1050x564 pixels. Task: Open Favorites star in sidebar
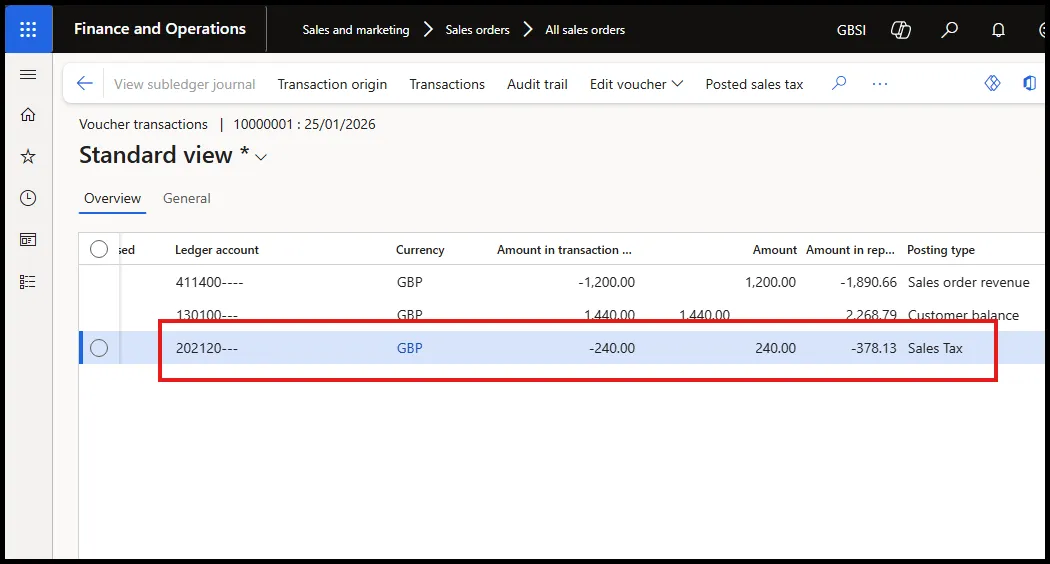[x=28, y=157]
